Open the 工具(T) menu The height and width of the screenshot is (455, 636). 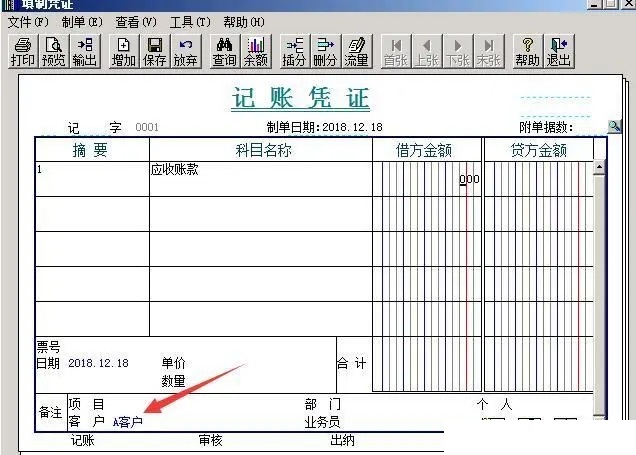pyautogui.click(x=190, y=22)
